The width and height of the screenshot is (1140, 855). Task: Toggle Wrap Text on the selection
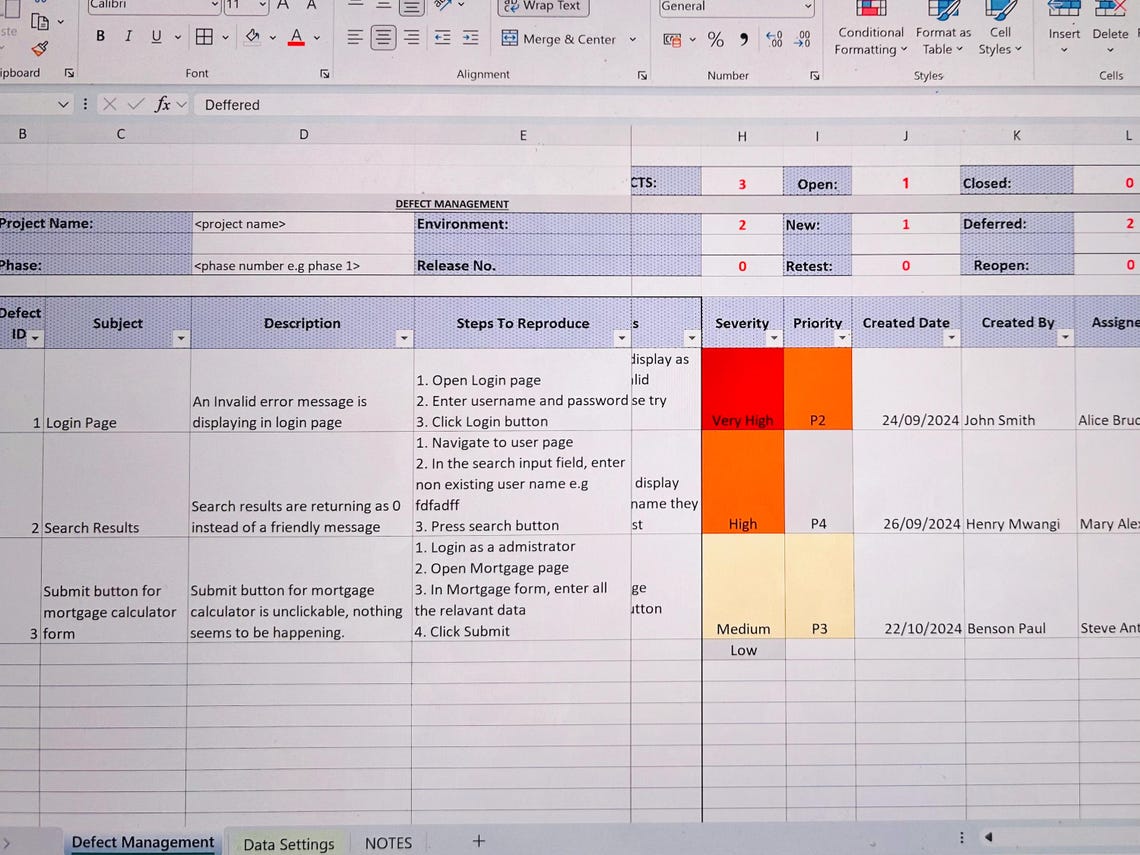[543, 6]
